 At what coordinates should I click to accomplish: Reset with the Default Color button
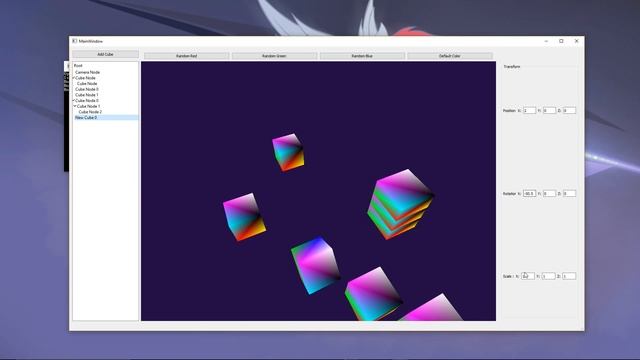(450, 56)
